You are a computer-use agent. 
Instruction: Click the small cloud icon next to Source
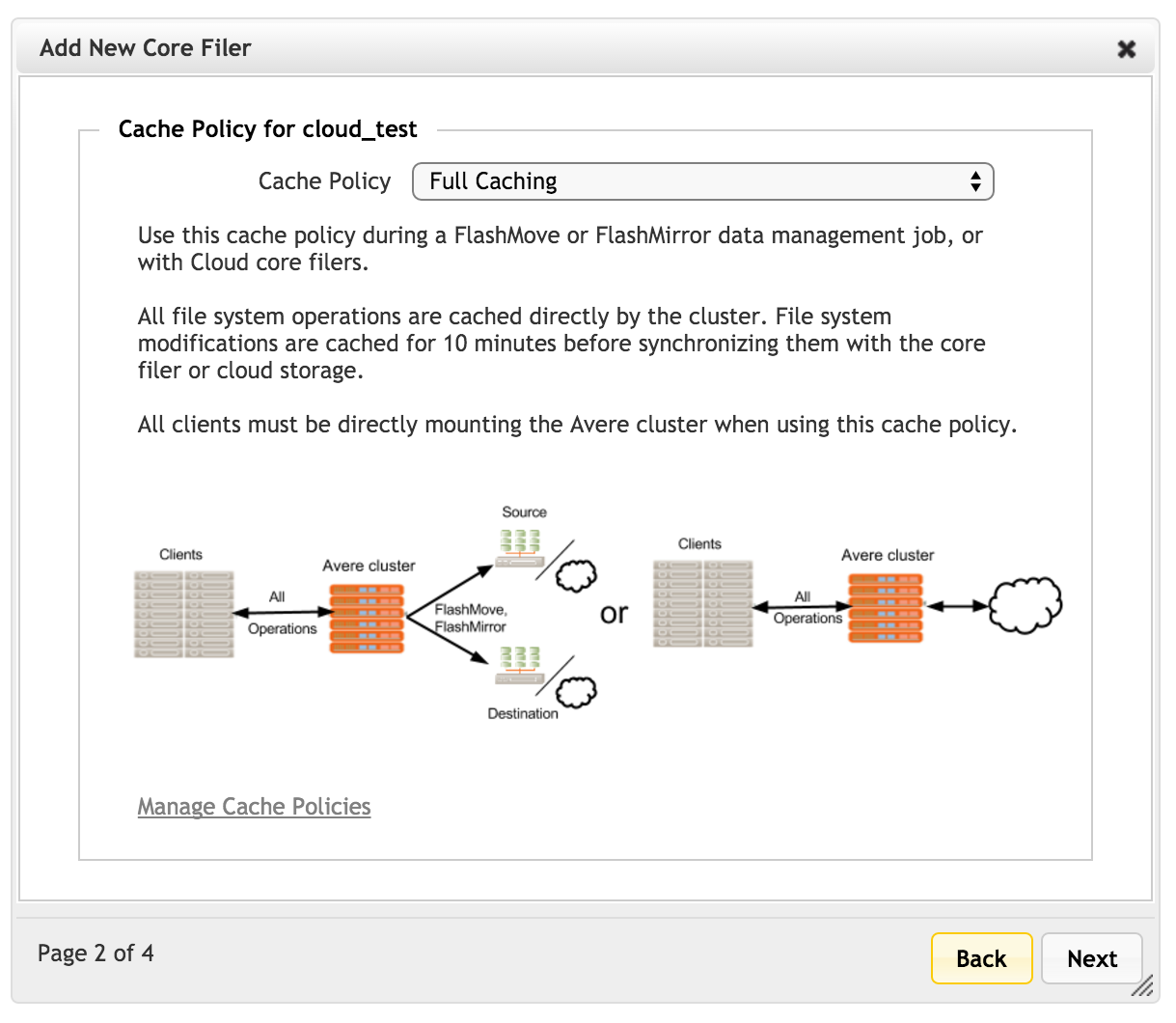[x=576, y=575]
